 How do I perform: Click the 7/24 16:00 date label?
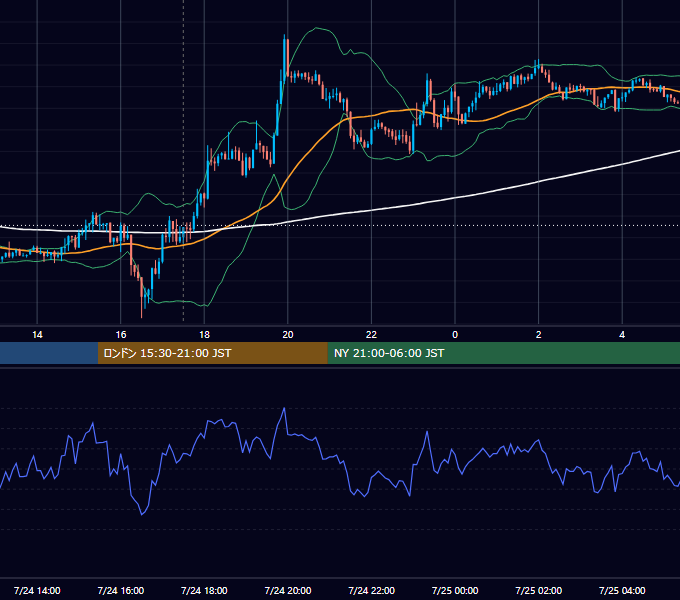click(x=121, y=590)
